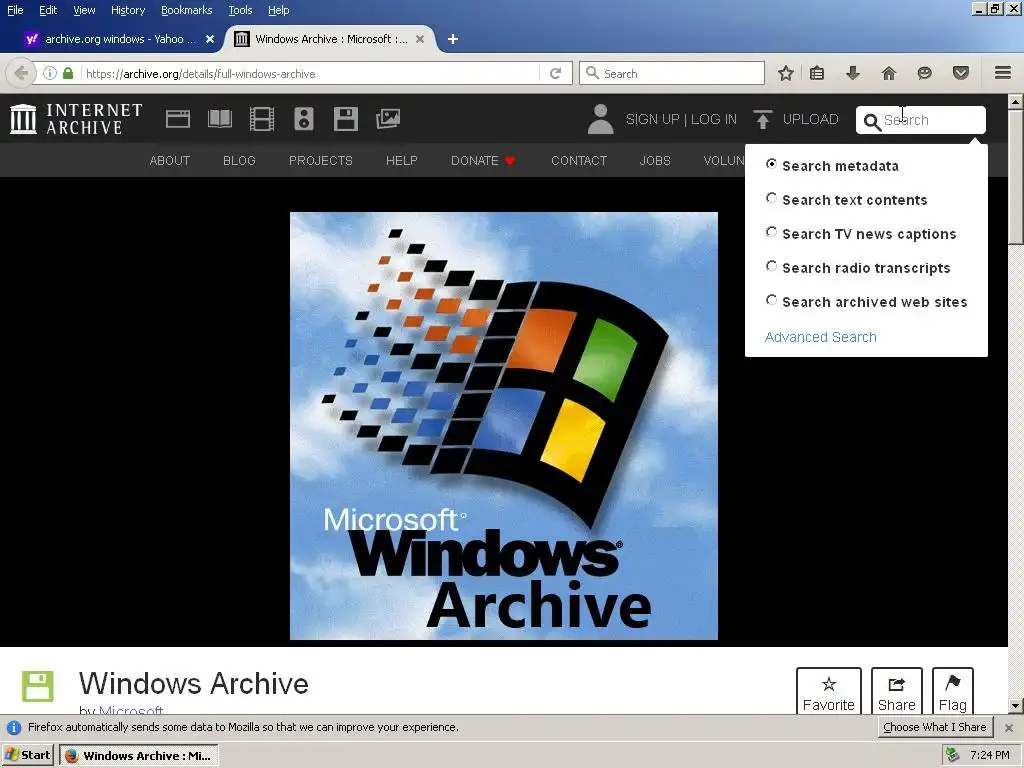Viewport: 1024px width, 768px height.
Task: Open the ABOUT page link
Action: (x=170, y=161)
